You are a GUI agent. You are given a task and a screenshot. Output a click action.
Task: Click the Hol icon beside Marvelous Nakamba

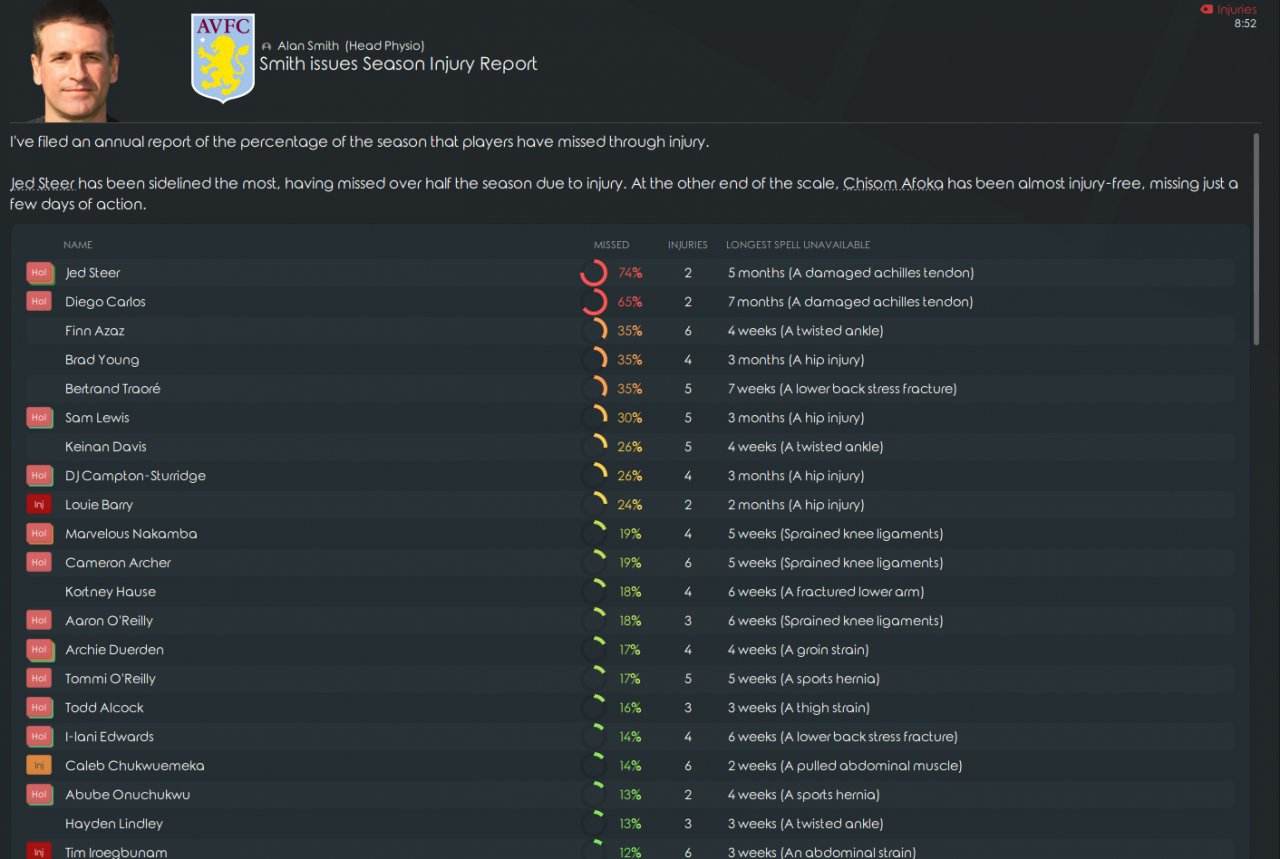pyautogui.click(x=39, y=534)
